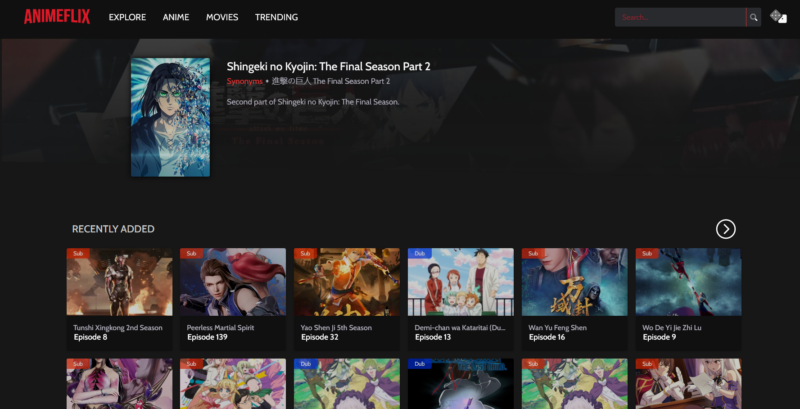Click the ANIMEFLIX logo

[57, 17]
